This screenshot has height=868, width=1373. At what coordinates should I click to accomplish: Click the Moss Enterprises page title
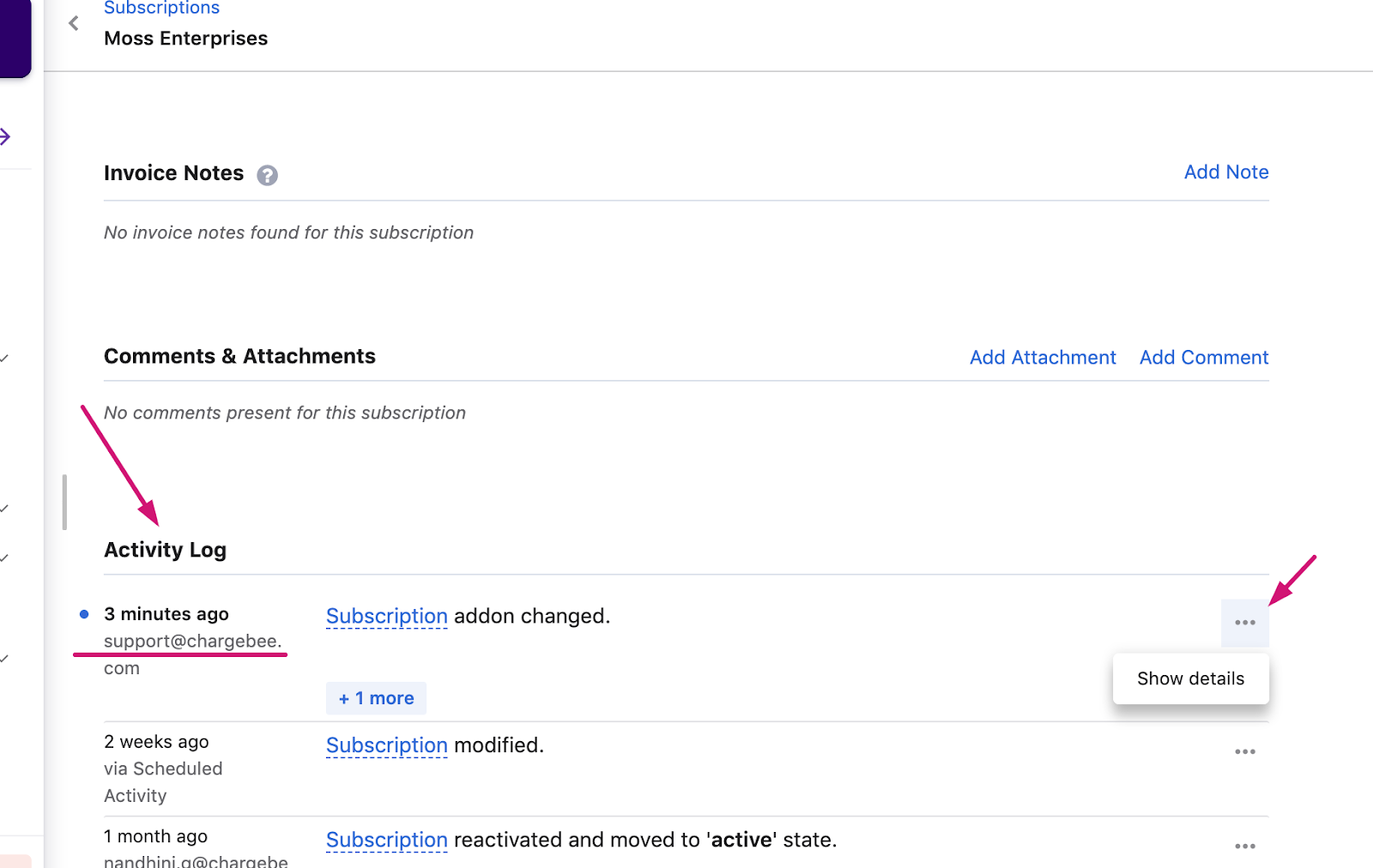point(185,39)
